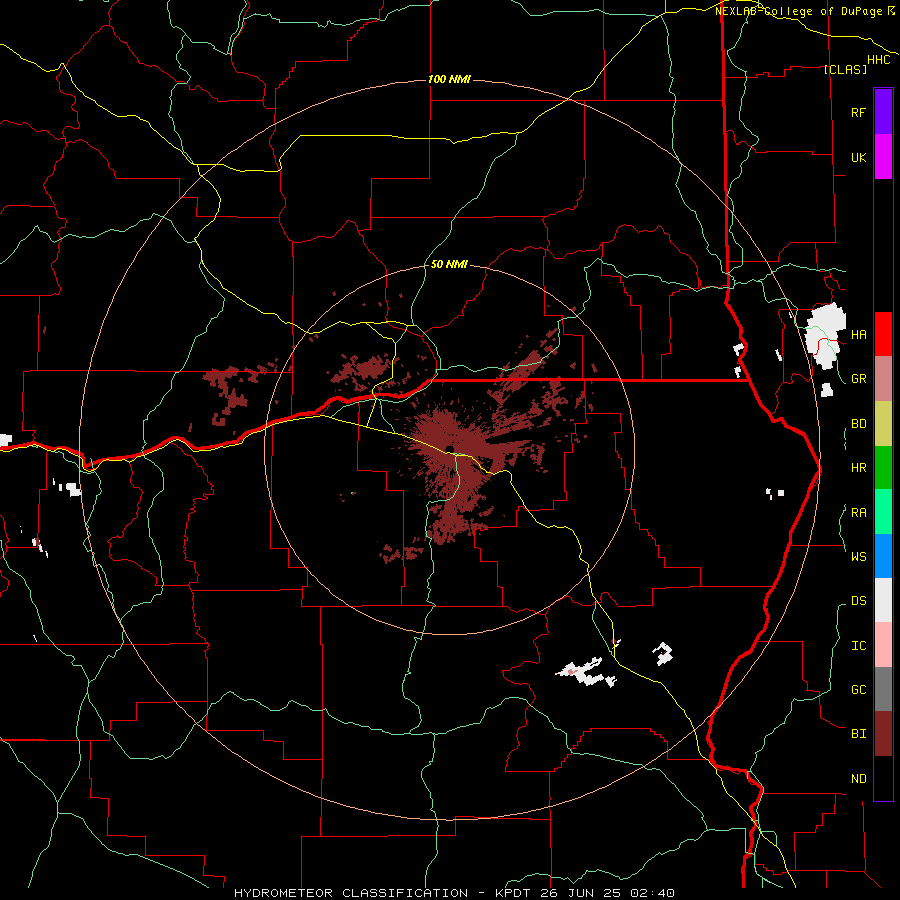Image resolution: width=900 pixels, height=900 pixels.
Task: Click the RF purple legend swatch
Action: click(x=883, y=112)
